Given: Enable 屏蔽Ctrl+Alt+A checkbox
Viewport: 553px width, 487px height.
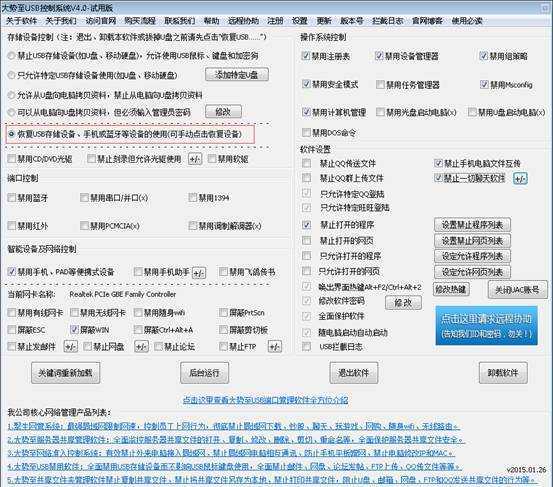Looking at the screenshot, I should point(138,330).
